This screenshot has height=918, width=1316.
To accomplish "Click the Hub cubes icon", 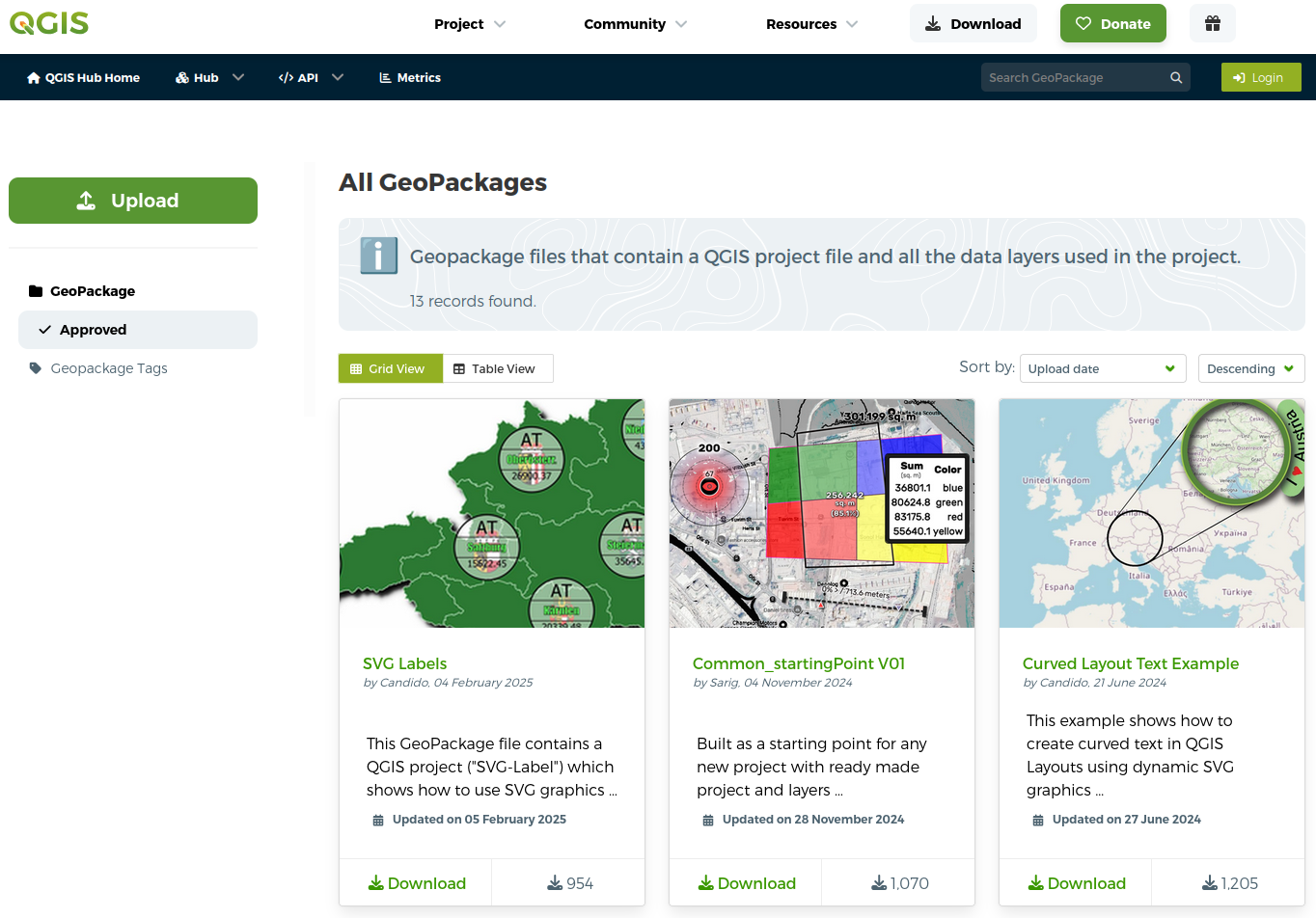I will click(182, 78).
